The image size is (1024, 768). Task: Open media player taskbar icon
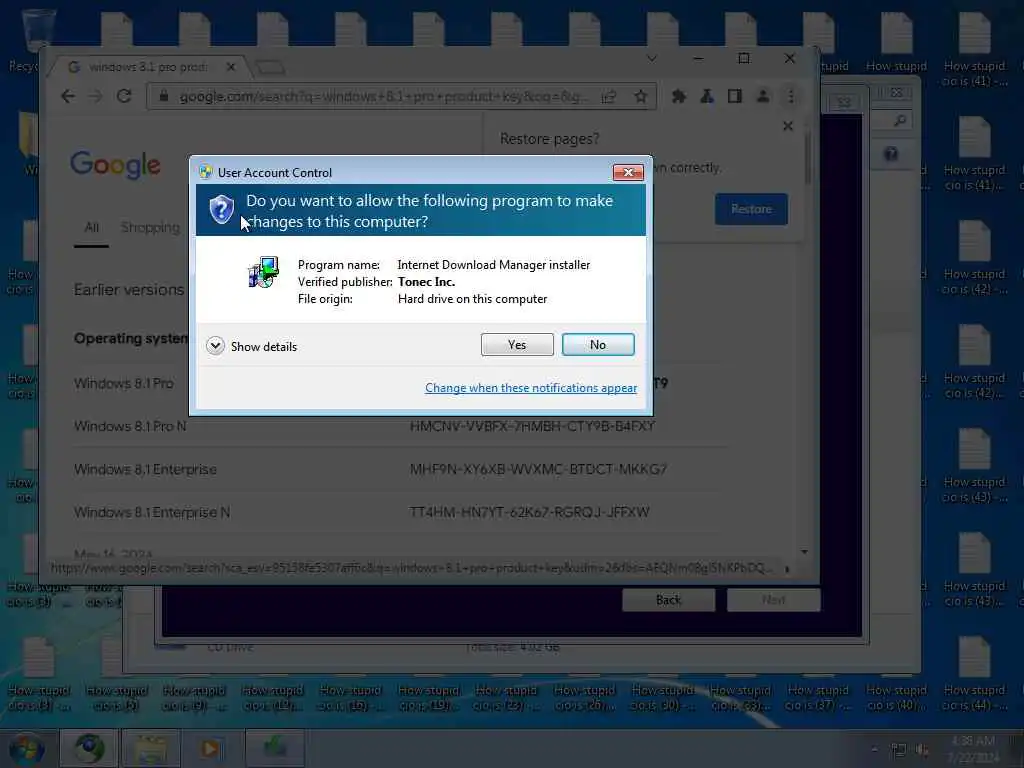(211, 748)
